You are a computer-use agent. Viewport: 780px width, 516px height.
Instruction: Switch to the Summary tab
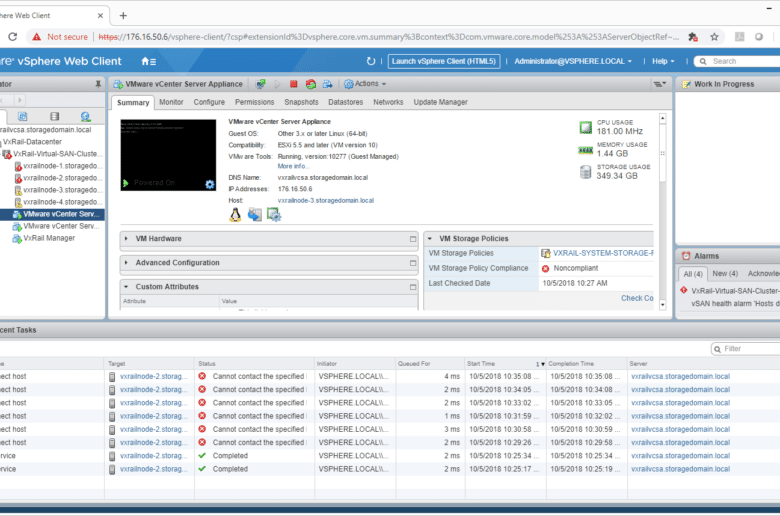coord(133,103)
